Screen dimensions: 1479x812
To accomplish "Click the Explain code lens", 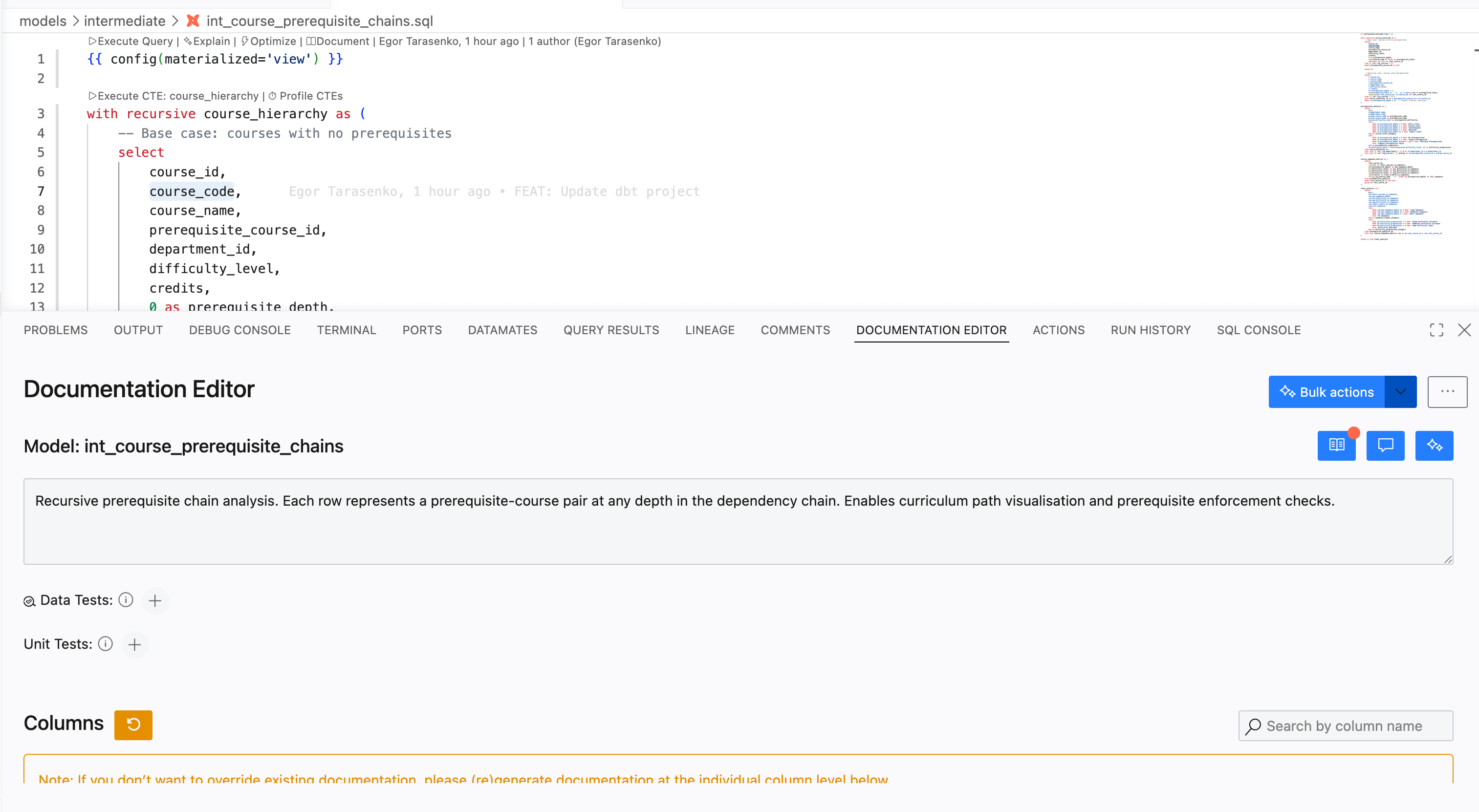I will pos(207,42).
